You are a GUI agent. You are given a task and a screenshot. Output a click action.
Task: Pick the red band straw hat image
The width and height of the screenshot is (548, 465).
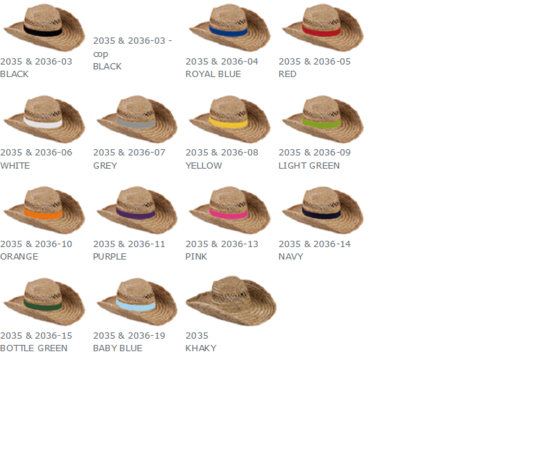click(323, 28)
